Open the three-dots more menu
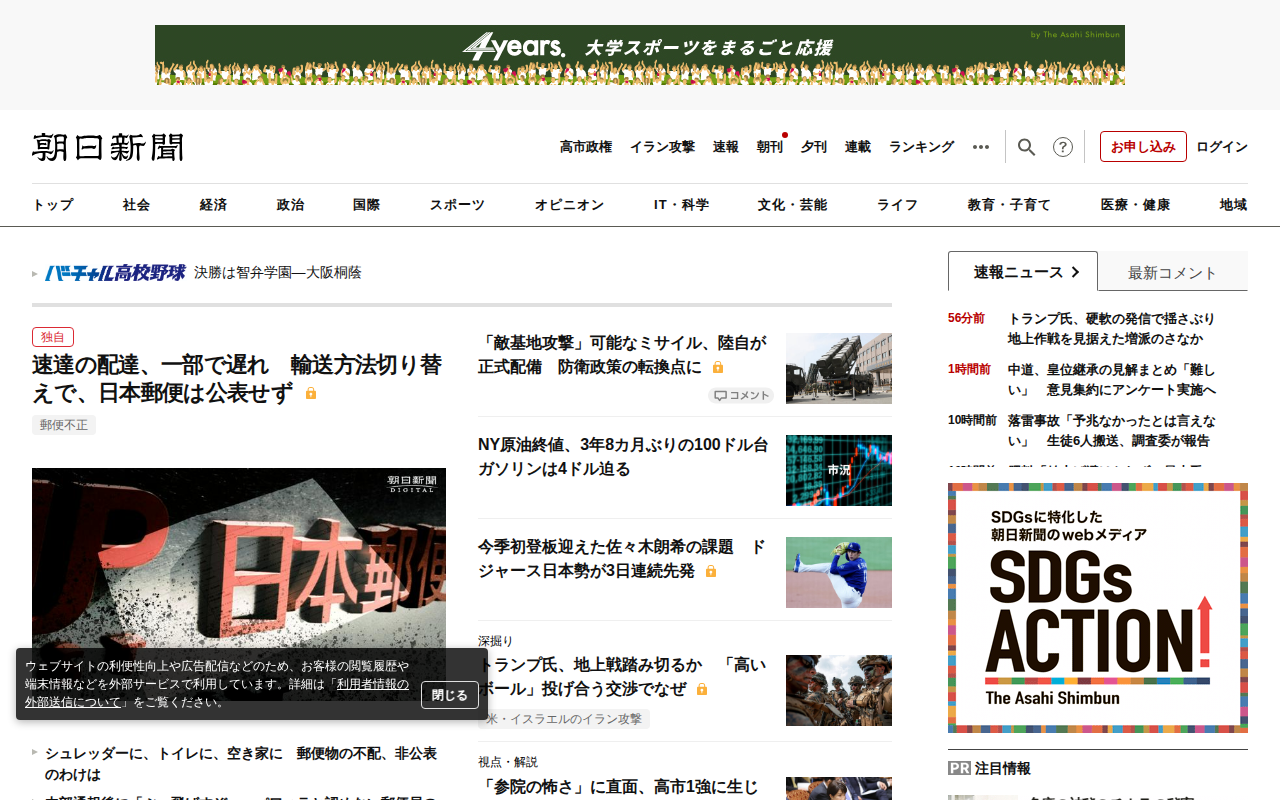 click(981, 147)
